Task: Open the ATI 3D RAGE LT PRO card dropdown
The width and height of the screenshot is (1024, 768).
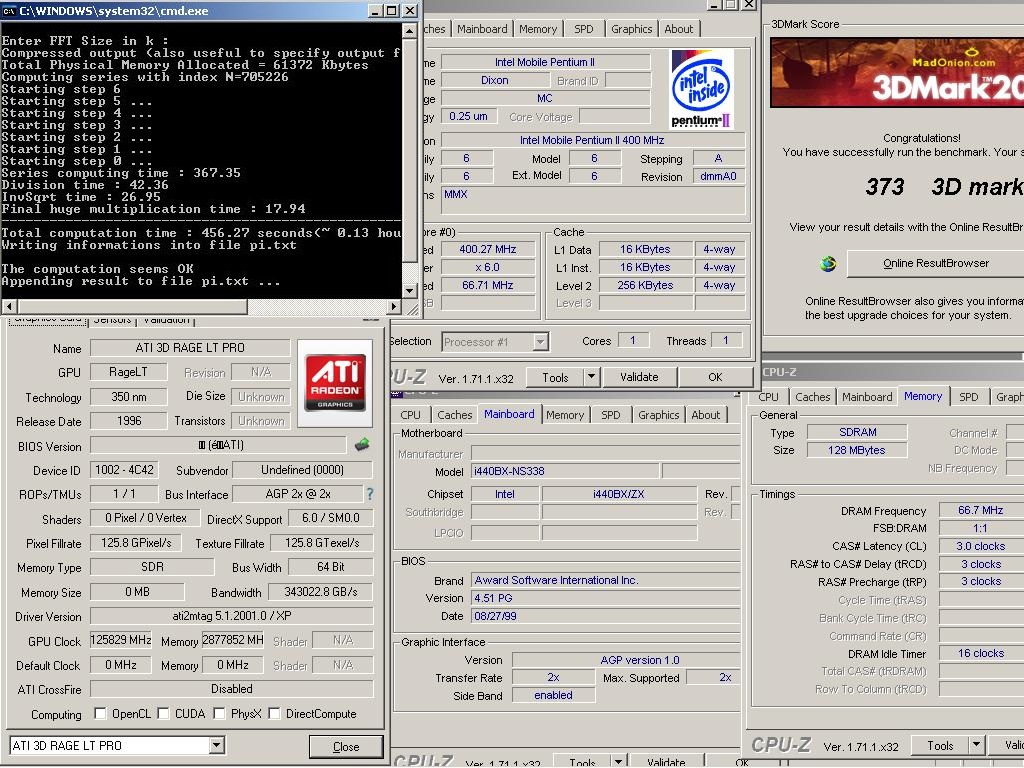Action: click(x=217, y=745)
